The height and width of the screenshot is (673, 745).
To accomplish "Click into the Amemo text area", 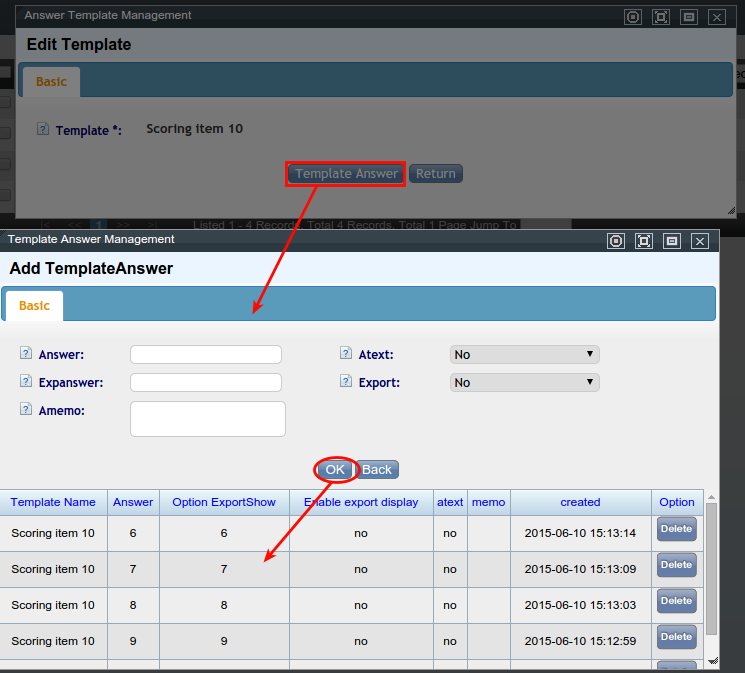I will coord(208,419).
